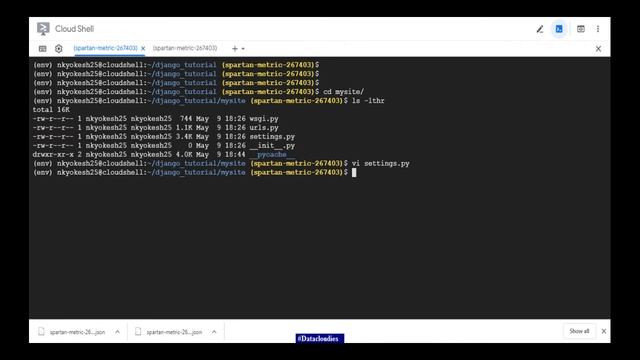Open the editor via the pencil icon
The image size is (640, 360).
pyautogui.click(x=540, y=29)
